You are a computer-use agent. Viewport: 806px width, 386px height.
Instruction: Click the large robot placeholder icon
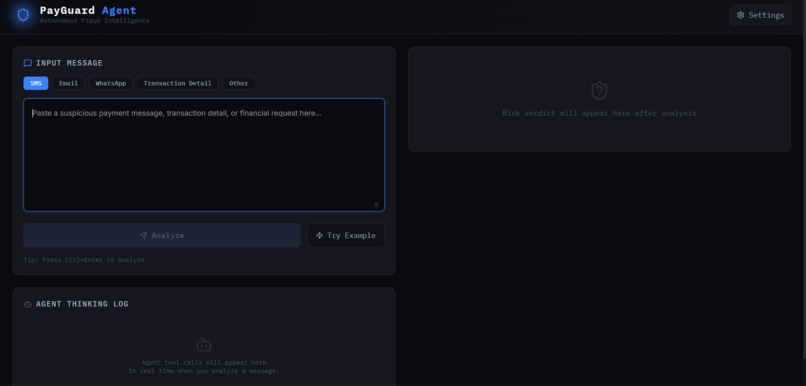[204, 345]
